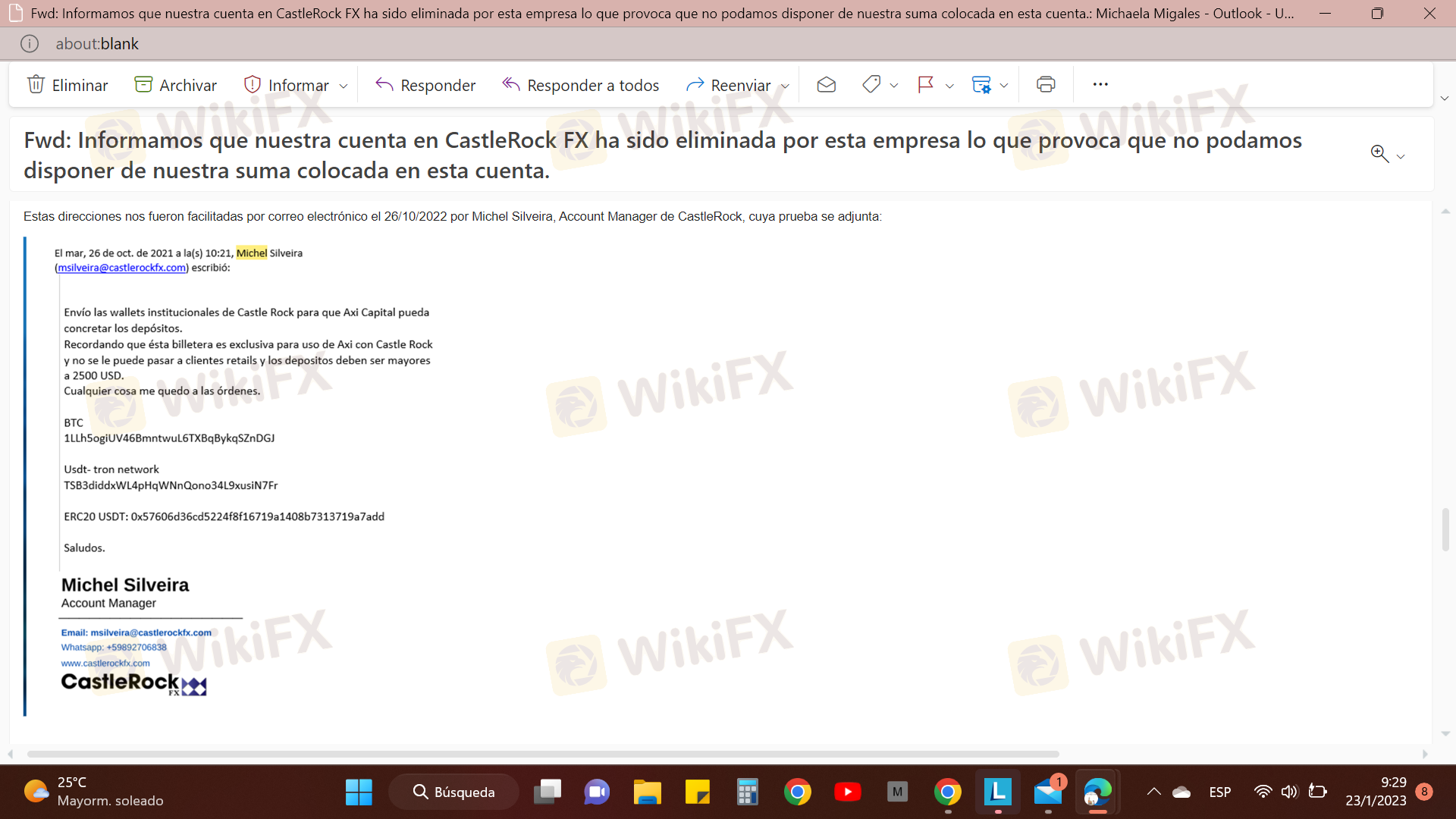This screenshot has height=819, width=1456.
Task: Open notification center badge 8
Action: pyautogui.click(x=1424, y=792)
